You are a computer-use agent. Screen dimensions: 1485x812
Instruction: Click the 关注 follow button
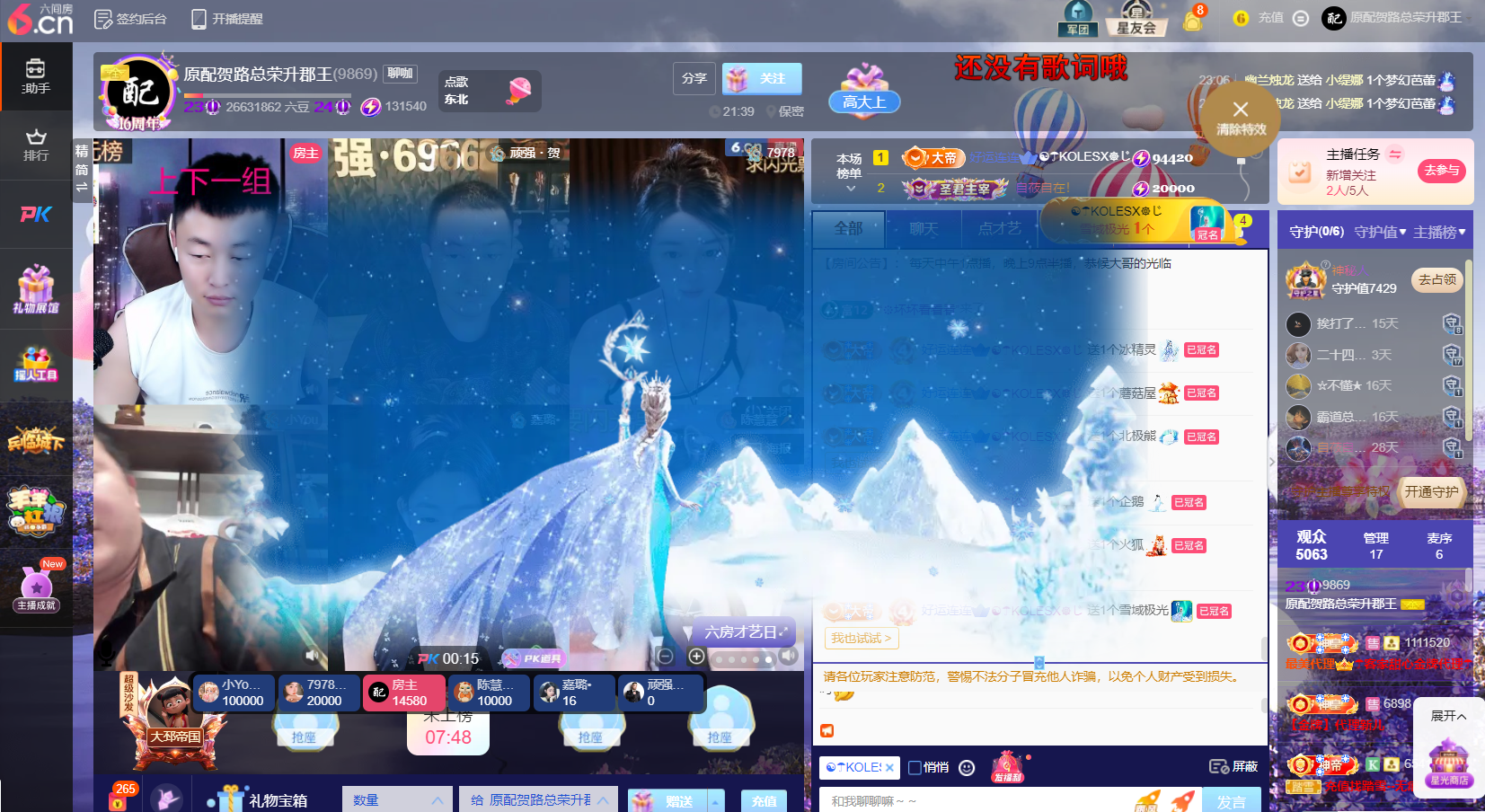pos(762,79)
